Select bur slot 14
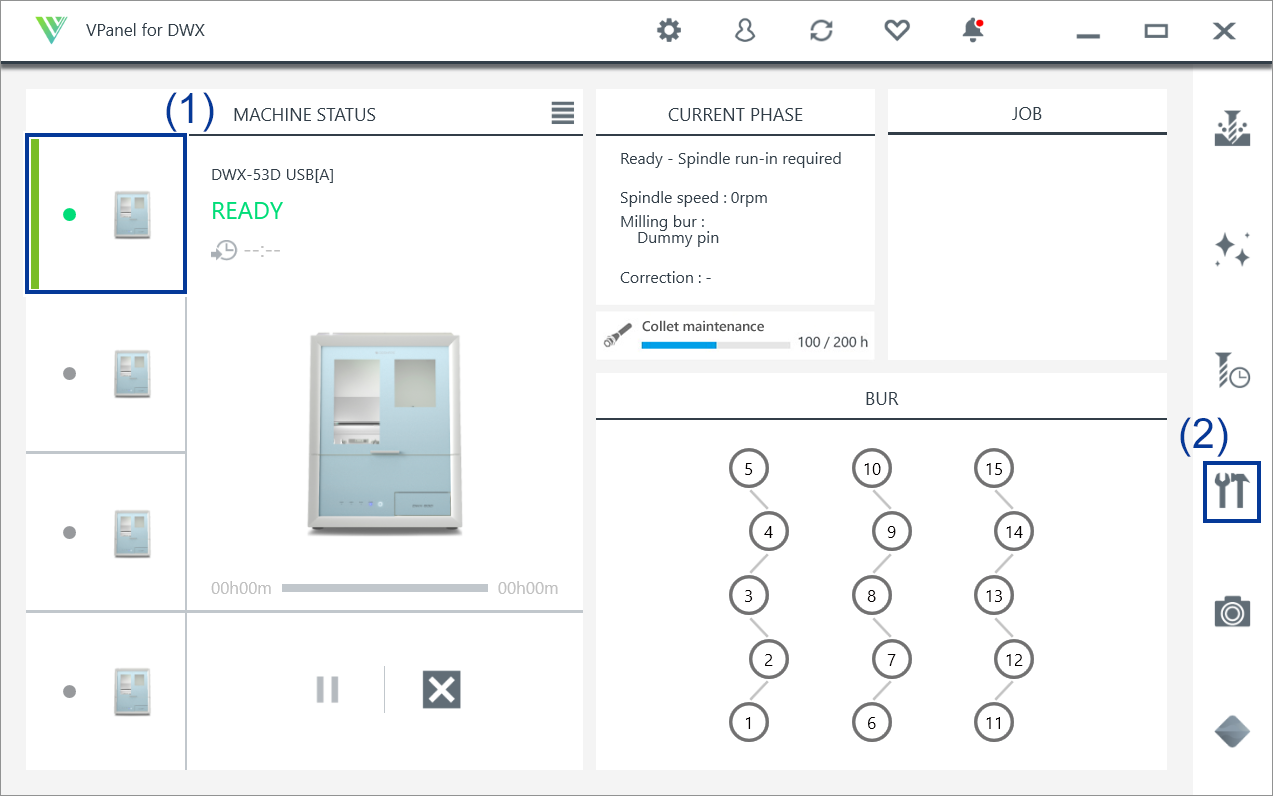This screenshot has width=1273, height=796. [x=1014, y=532]
